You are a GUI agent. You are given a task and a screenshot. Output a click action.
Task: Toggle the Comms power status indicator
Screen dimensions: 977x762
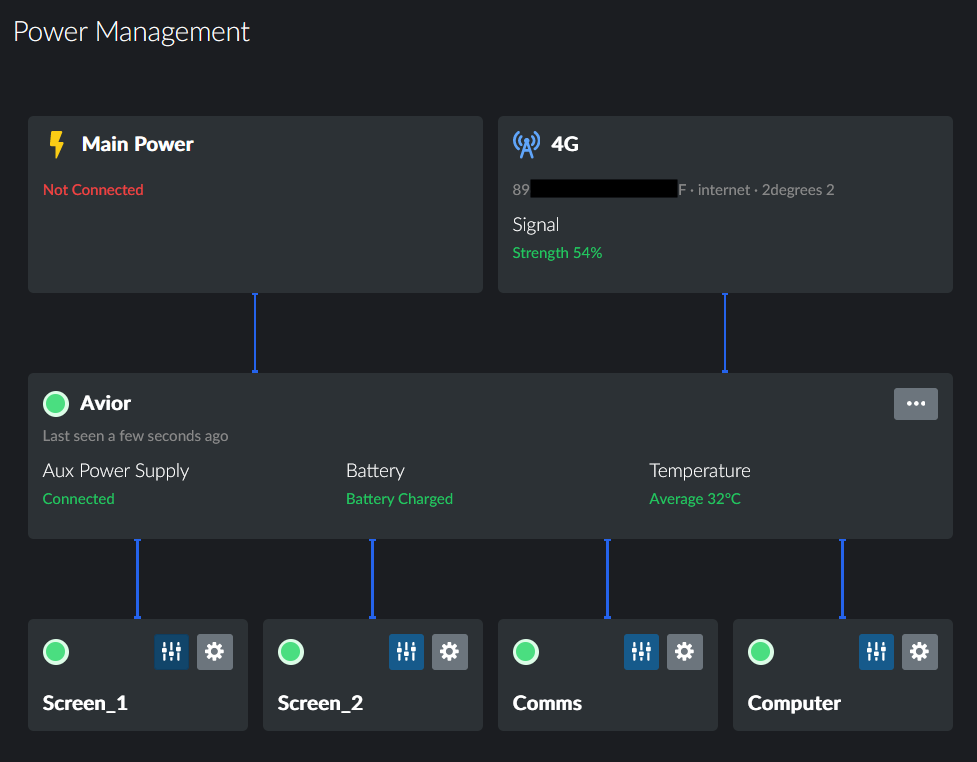coord(526,651)
